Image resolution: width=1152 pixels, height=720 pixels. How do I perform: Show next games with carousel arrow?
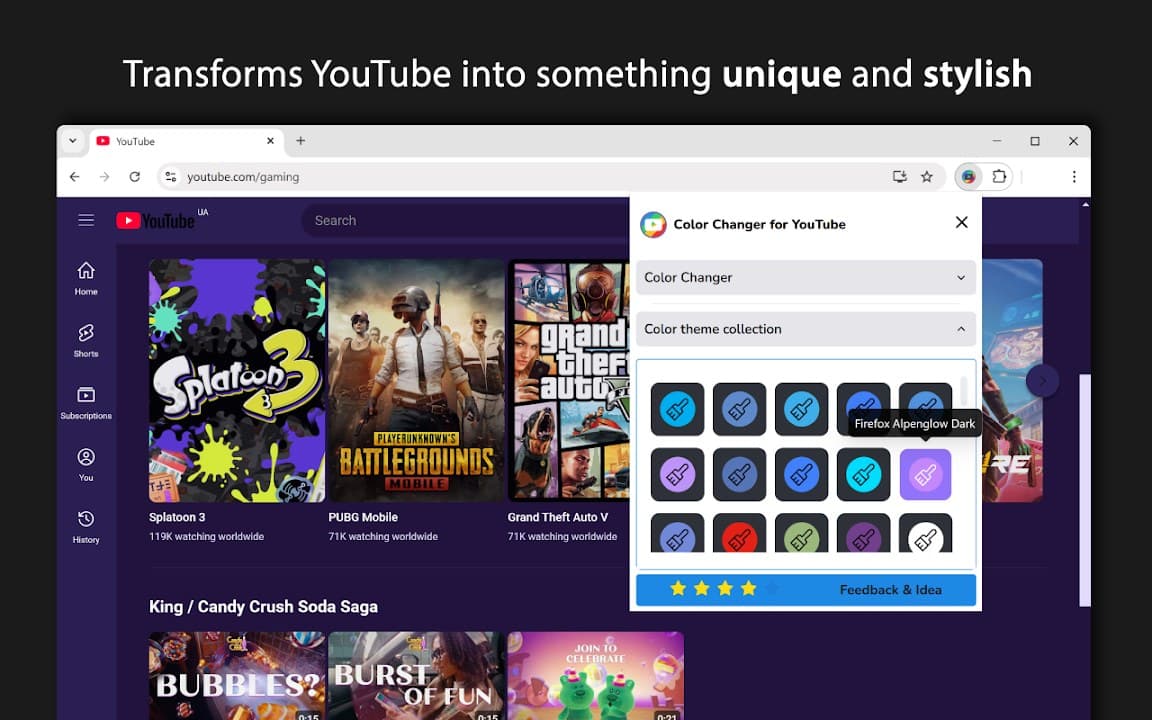1042,381
